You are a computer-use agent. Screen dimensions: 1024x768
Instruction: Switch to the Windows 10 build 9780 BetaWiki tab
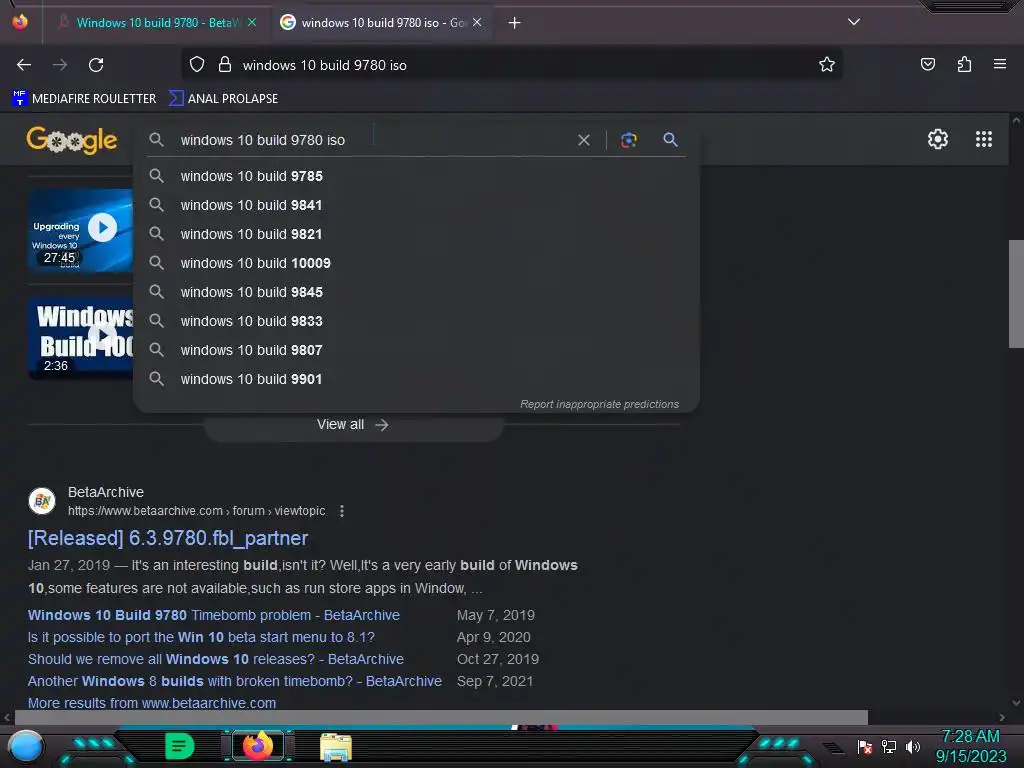157,23
